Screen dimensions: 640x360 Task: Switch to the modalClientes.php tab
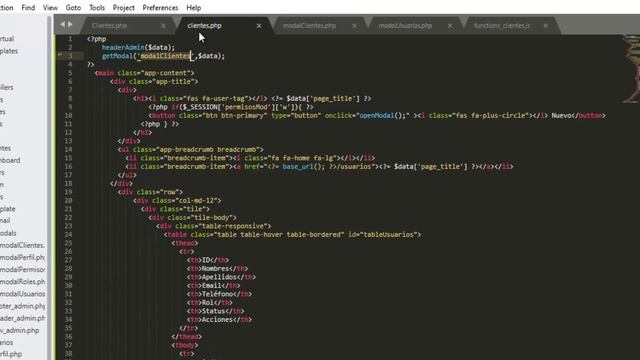pos(309,25)
